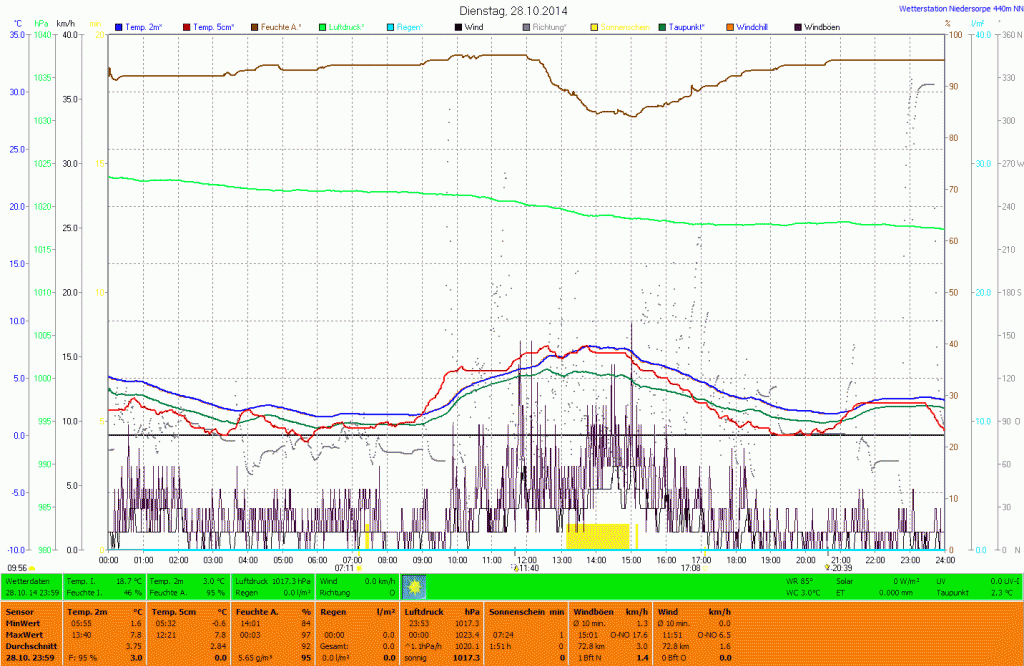The image size is (1024, 666).
Task: Select the Windböen km/h table header
Action: click(x=605, y=610)
